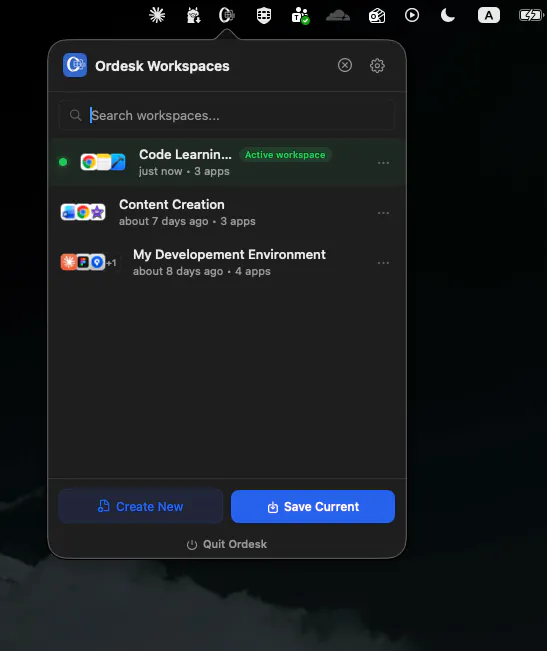Click Quit Ordesk
This screenshot has width=547, height=651.
[x=227, y=544]
